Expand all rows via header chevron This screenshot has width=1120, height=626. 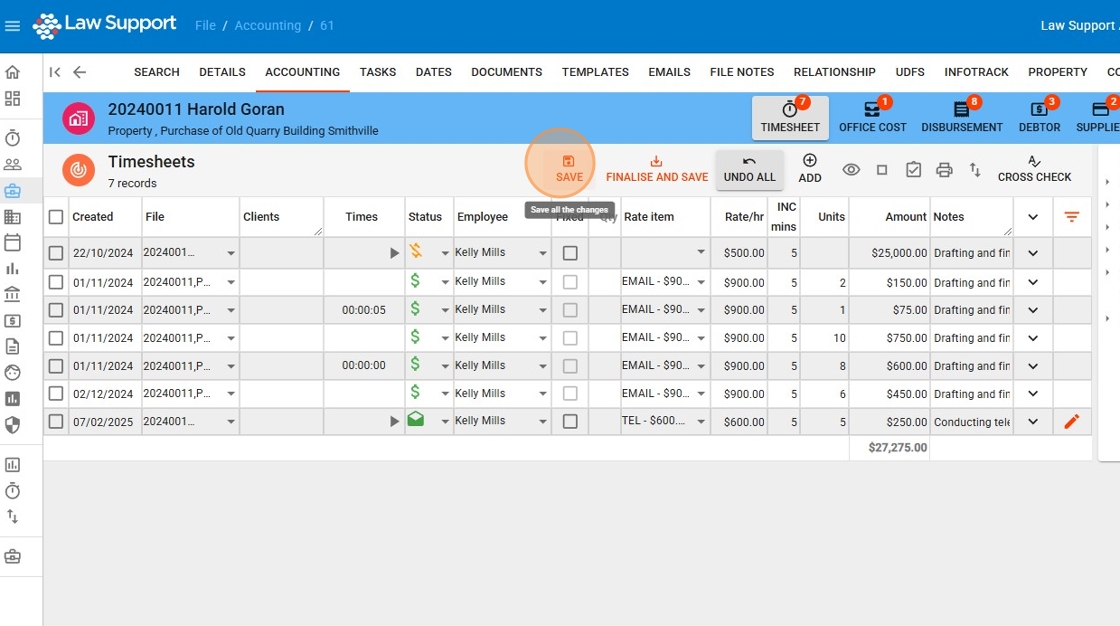[x=1033, y=217]
